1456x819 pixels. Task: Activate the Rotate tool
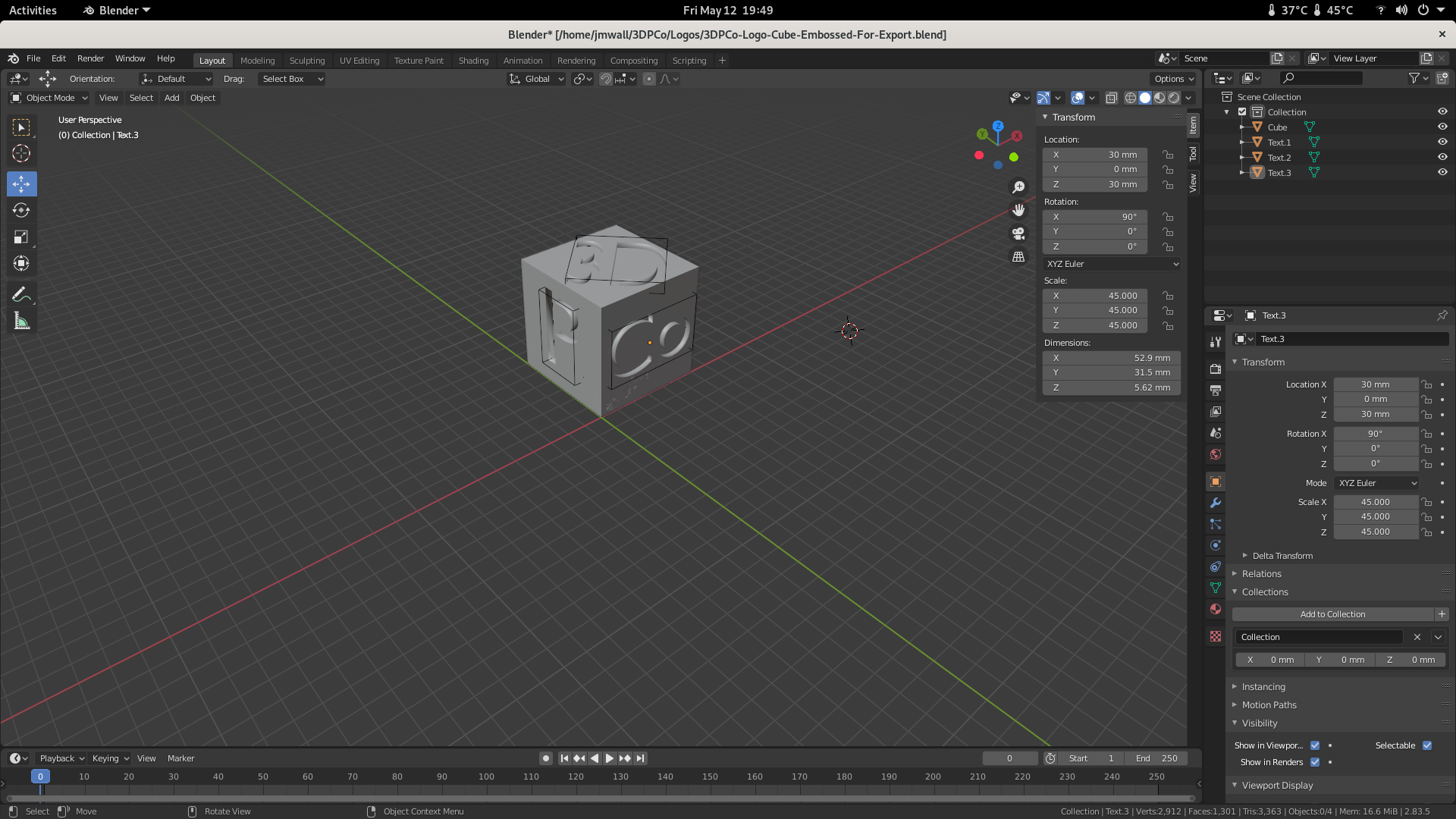click(x=21, y=210)
